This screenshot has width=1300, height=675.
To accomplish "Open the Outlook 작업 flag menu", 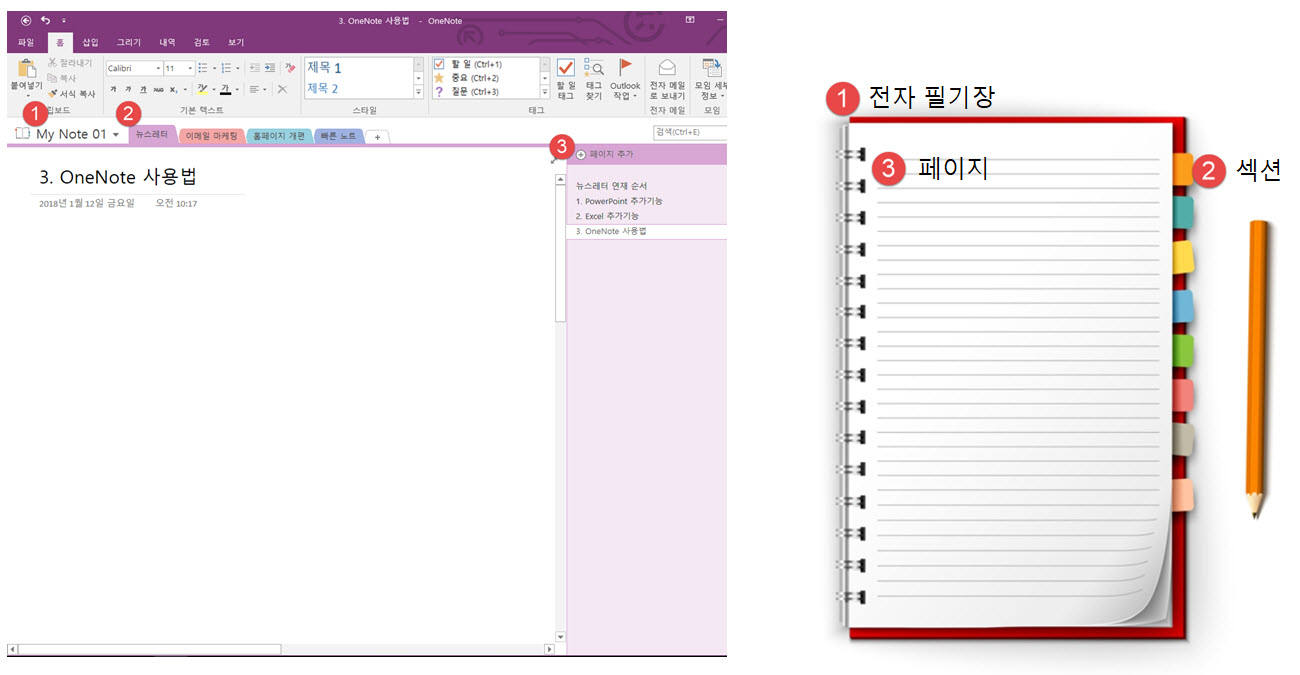I will point(626,79).
